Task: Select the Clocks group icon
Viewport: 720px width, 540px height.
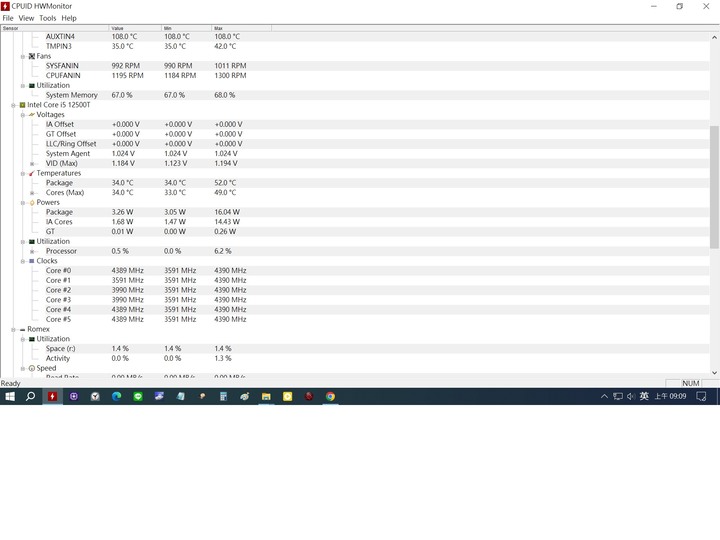Action: [32, 261]
